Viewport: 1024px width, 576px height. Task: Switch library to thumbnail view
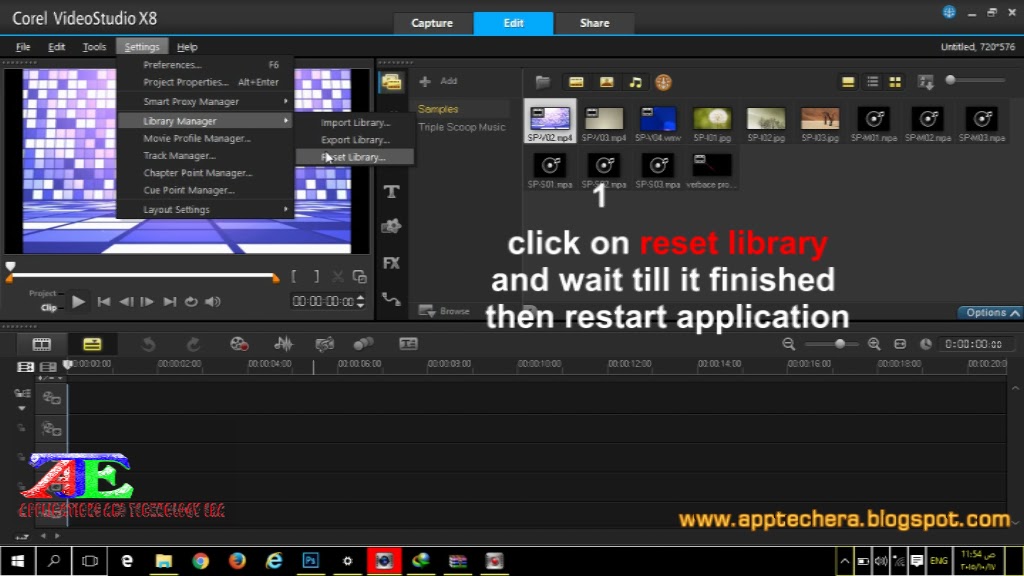[895, 82]
